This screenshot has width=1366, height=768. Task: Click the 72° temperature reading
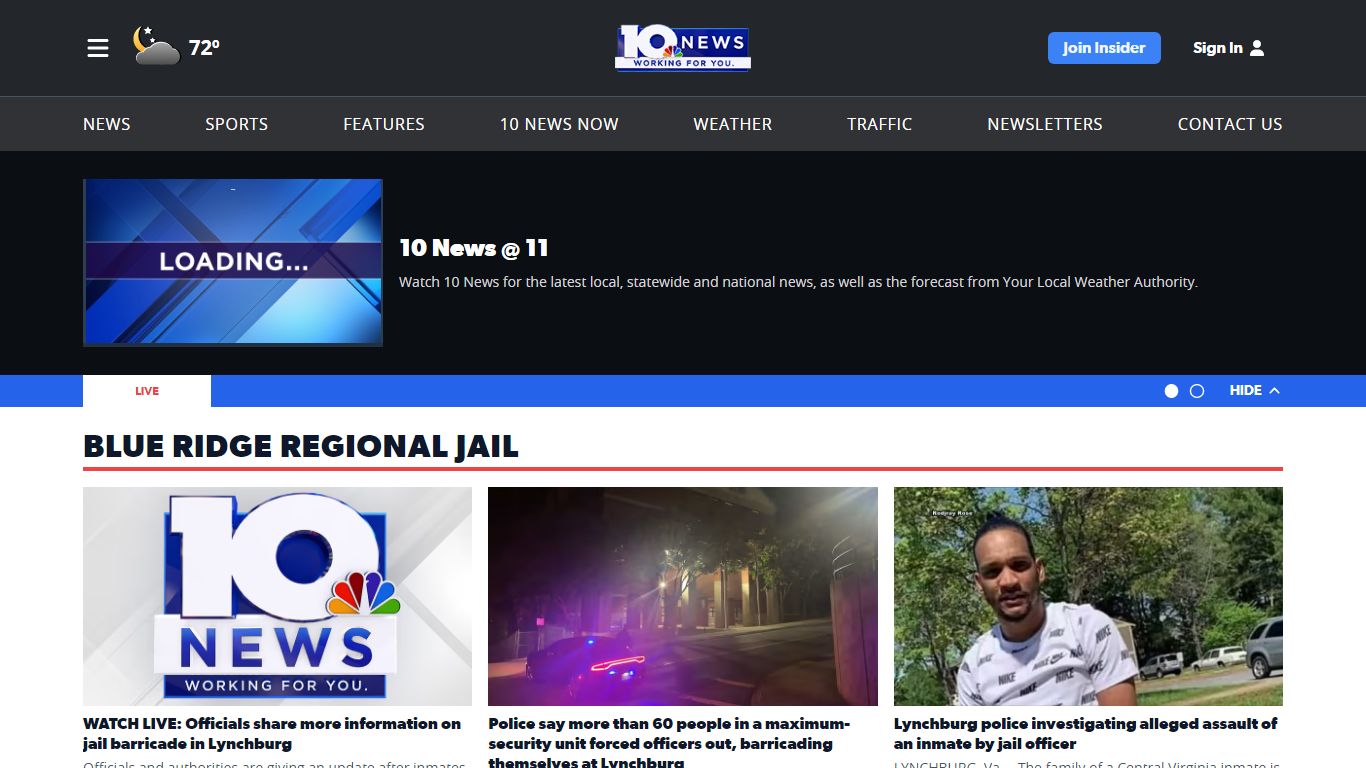pos(204,48)
